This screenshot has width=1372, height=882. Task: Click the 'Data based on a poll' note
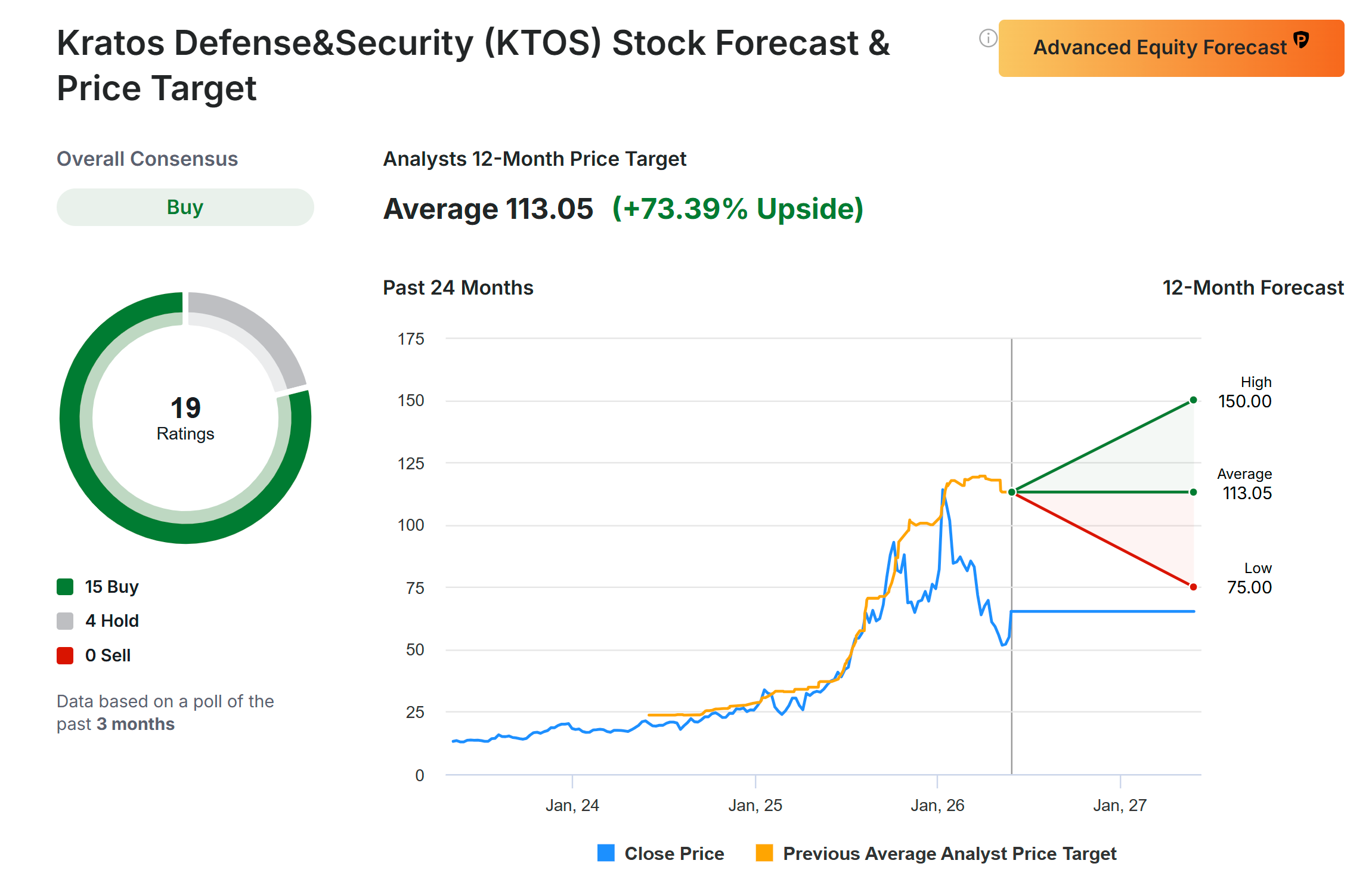[165, 713]
